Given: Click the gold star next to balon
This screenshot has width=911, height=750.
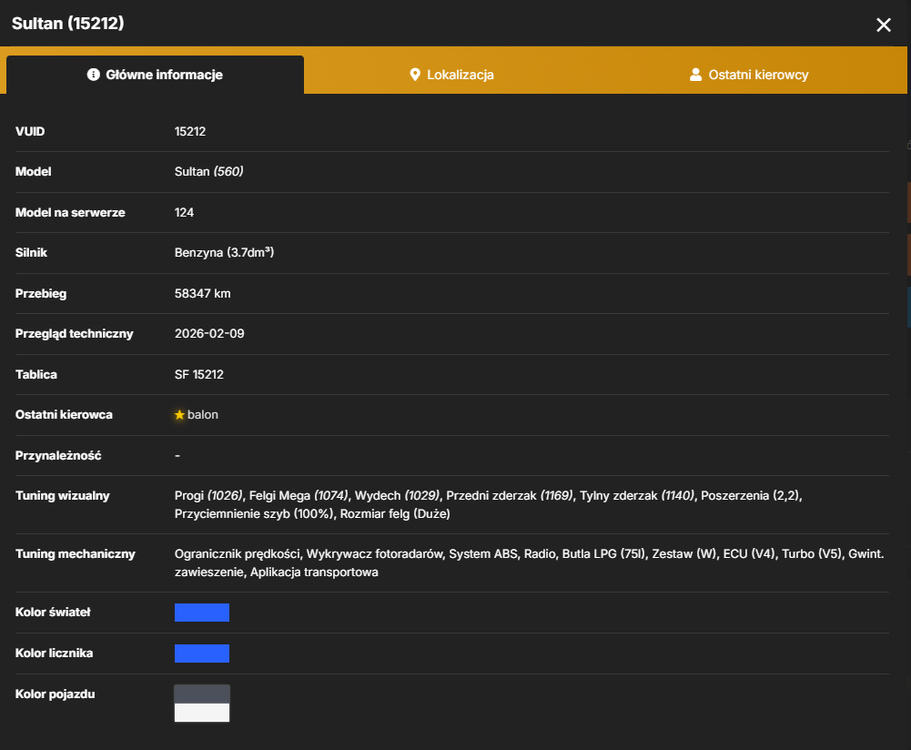Looking at the screenshot, I should tap(180, 415).
